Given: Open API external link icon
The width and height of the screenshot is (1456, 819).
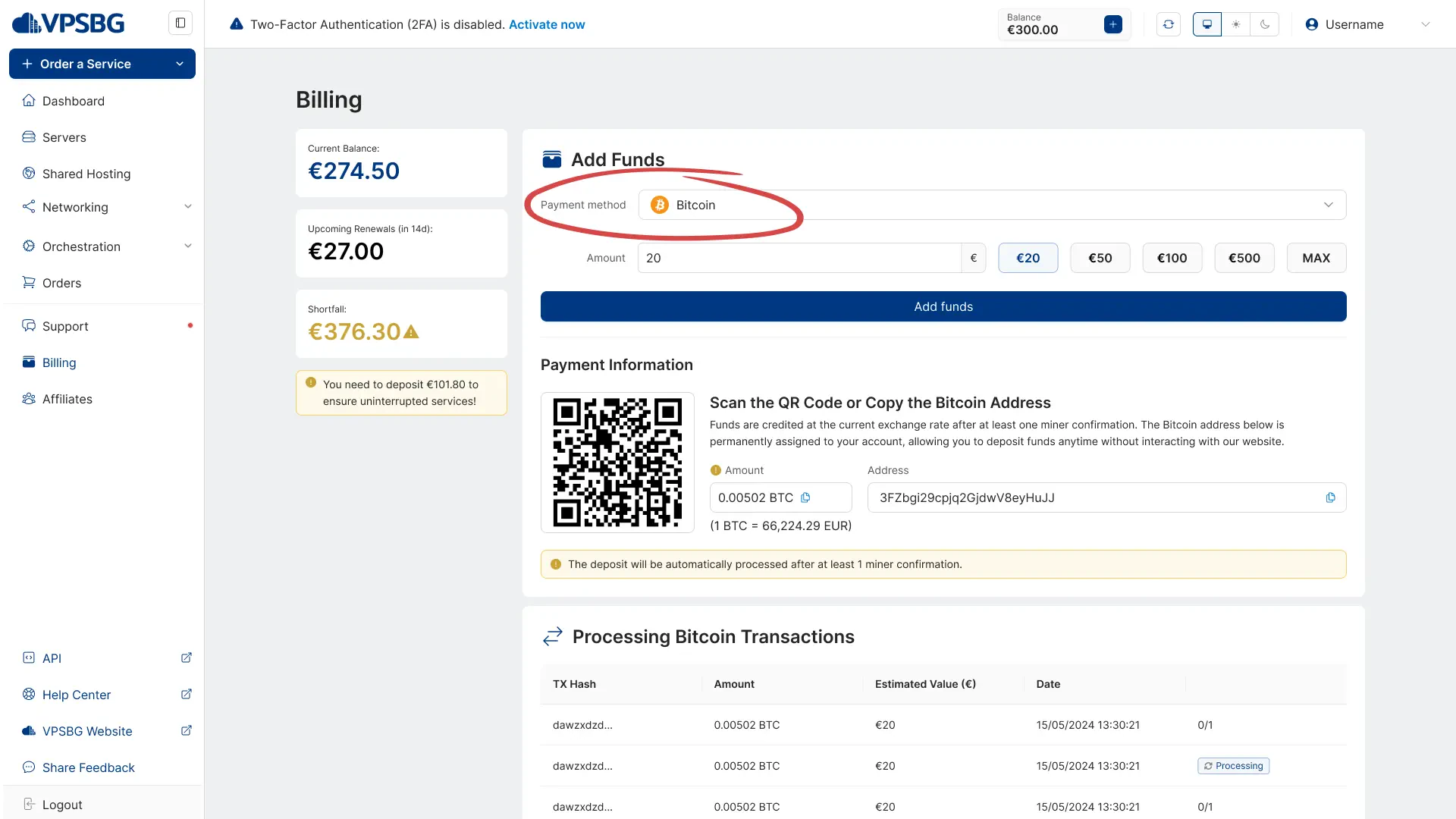Looking at the screenshot, I should (187, 657).
